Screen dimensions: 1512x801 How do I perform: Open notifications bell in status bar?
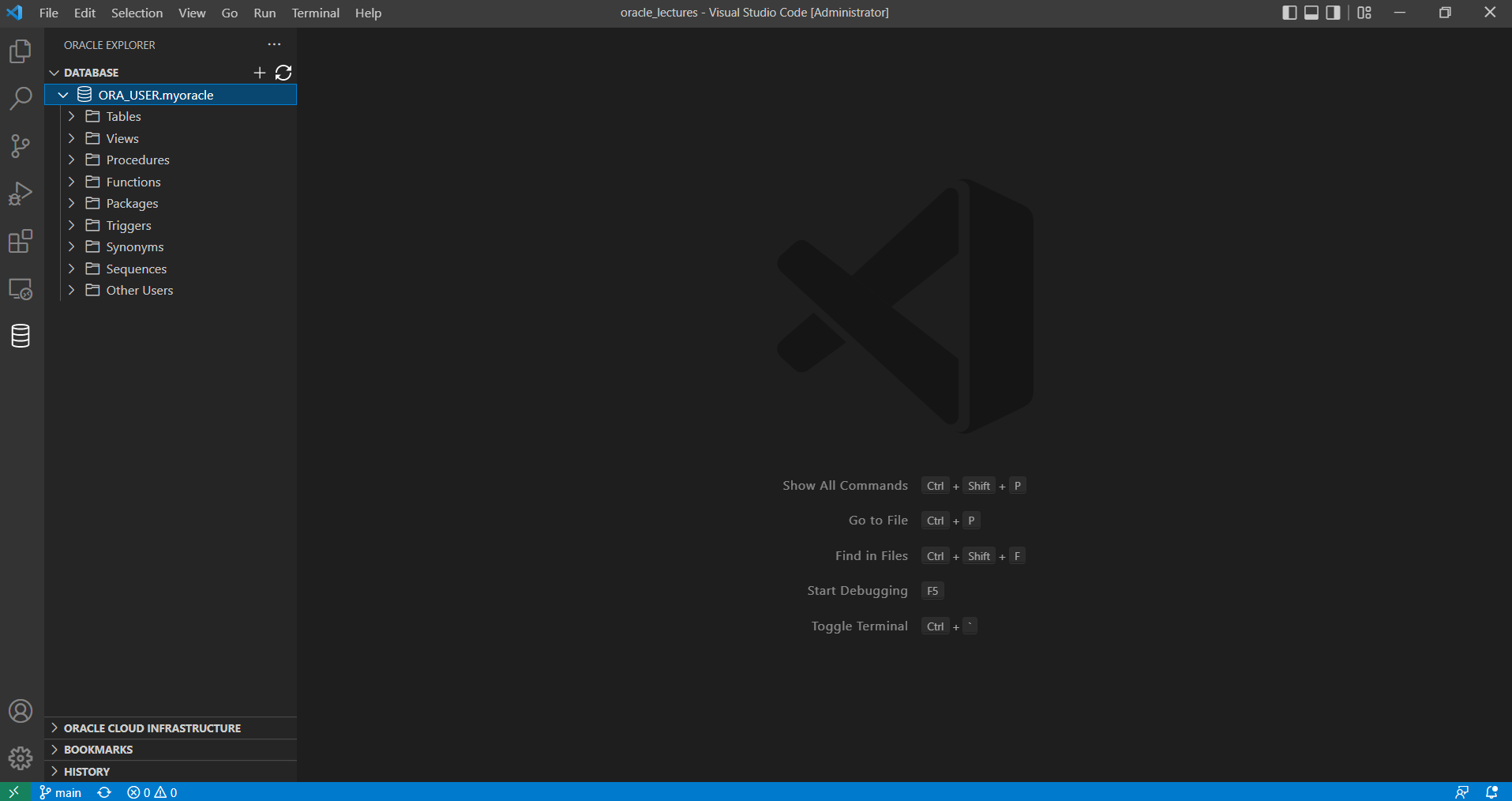(x=1492, y=792)
